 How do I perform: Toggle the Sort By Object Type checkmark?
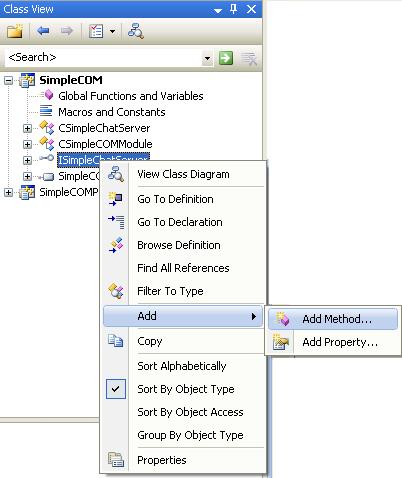[x=116, y=389]
